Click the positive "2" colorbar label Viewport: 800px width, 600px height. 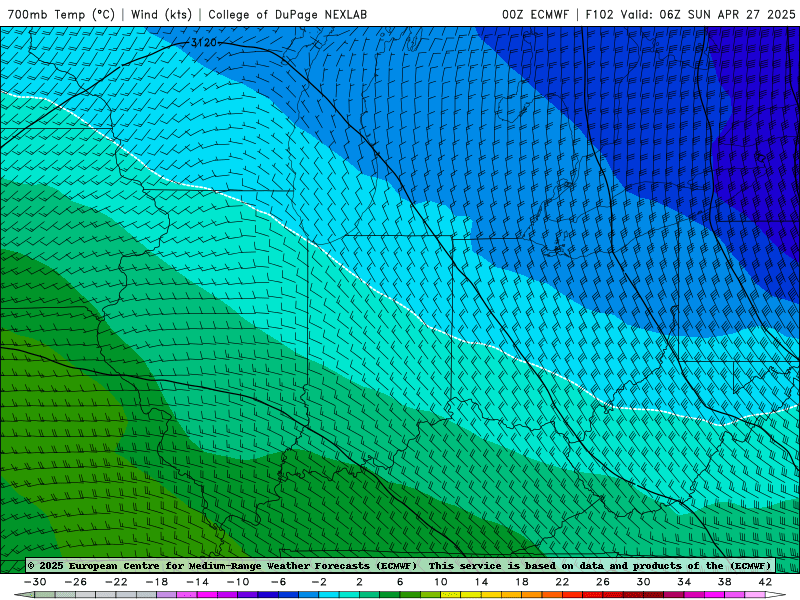coord(359,582)
